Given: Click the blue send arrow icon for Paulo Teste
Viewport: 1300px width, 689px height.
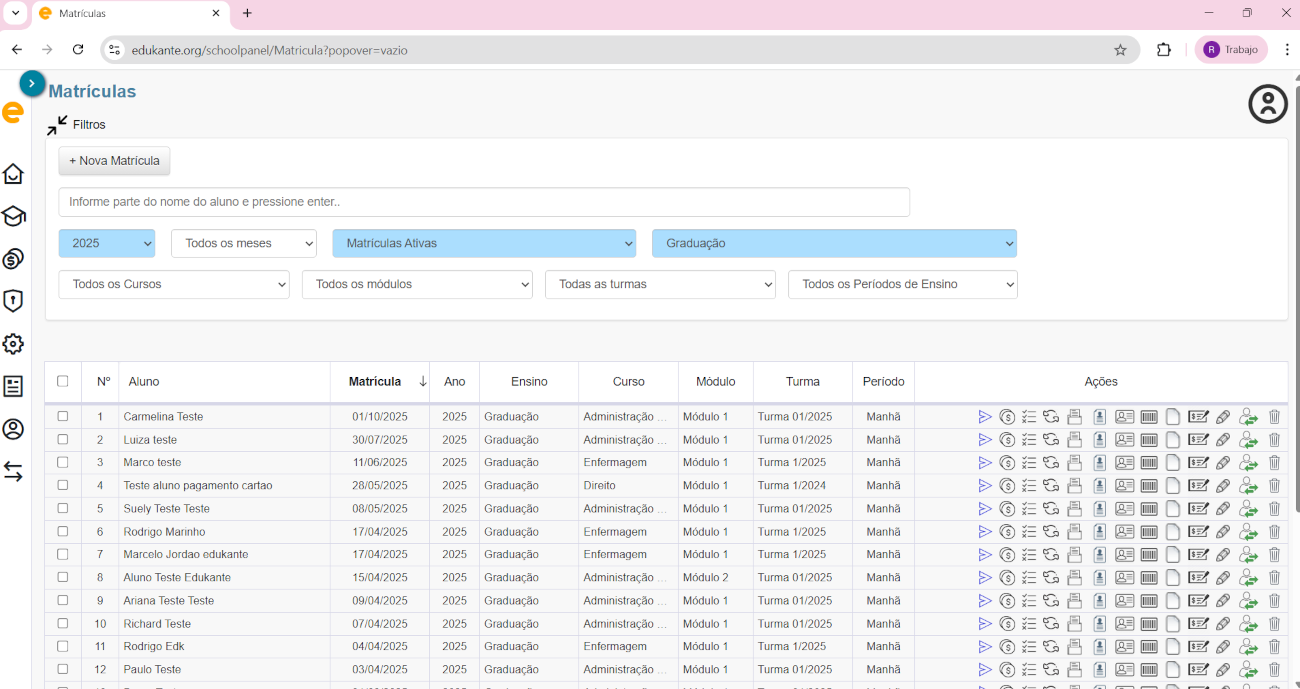Looking at the screenshot, I should click(x=985, y=670).
